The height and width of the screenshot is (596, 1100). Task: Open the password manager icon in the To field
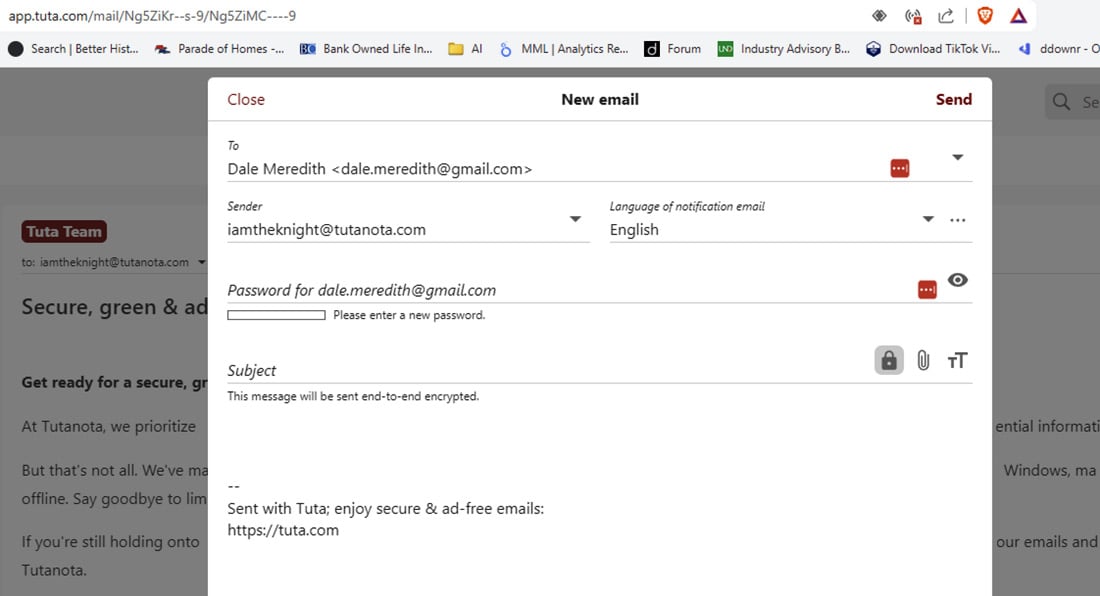click(899, 167)
